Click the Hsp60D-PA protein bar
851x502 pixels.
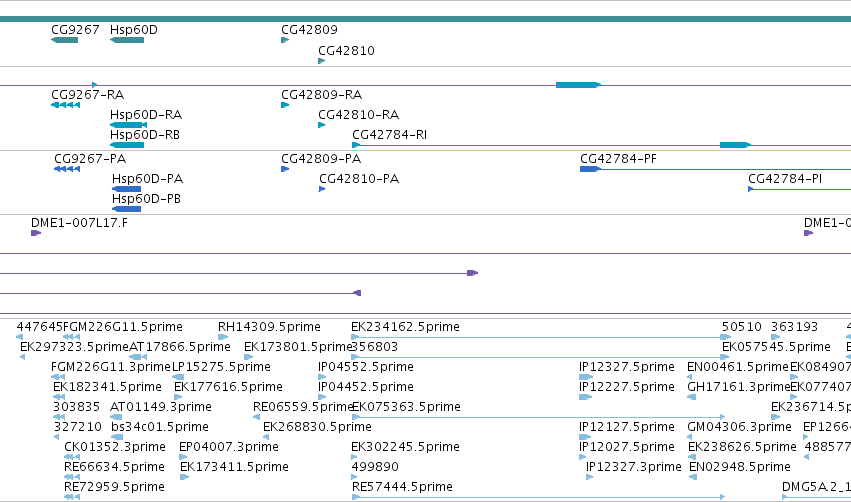(x=126, y=189)
